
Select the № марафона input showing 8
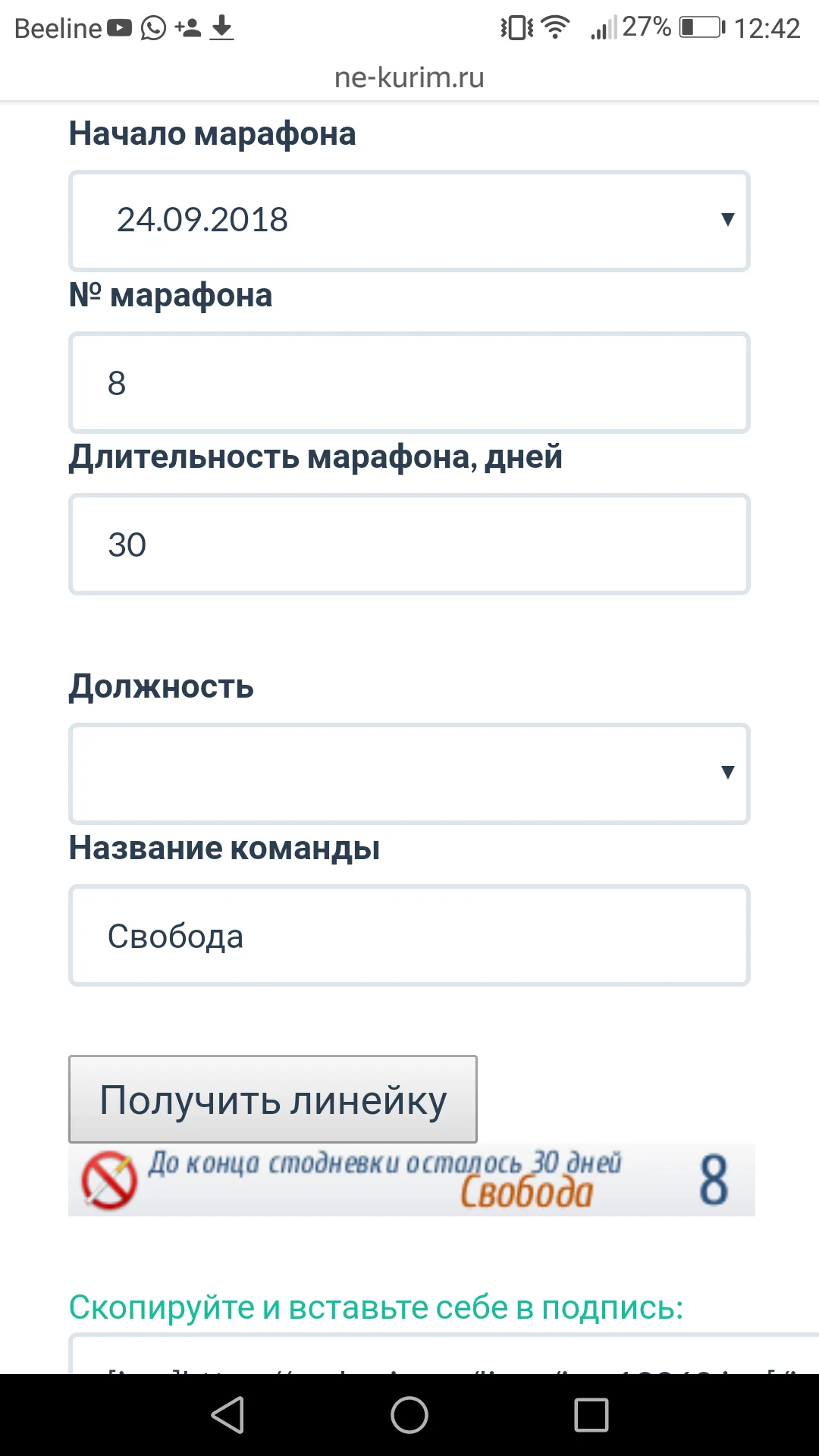(x=409, y=382)
